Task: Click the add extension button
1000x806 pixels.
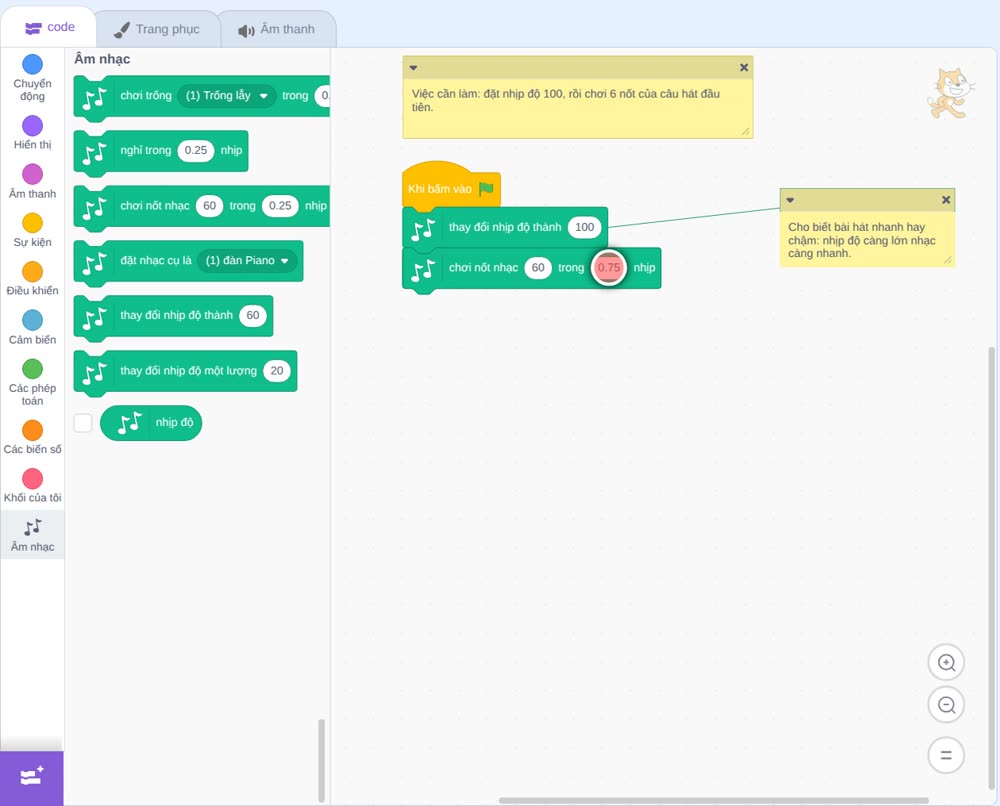Action: (32, 777)
